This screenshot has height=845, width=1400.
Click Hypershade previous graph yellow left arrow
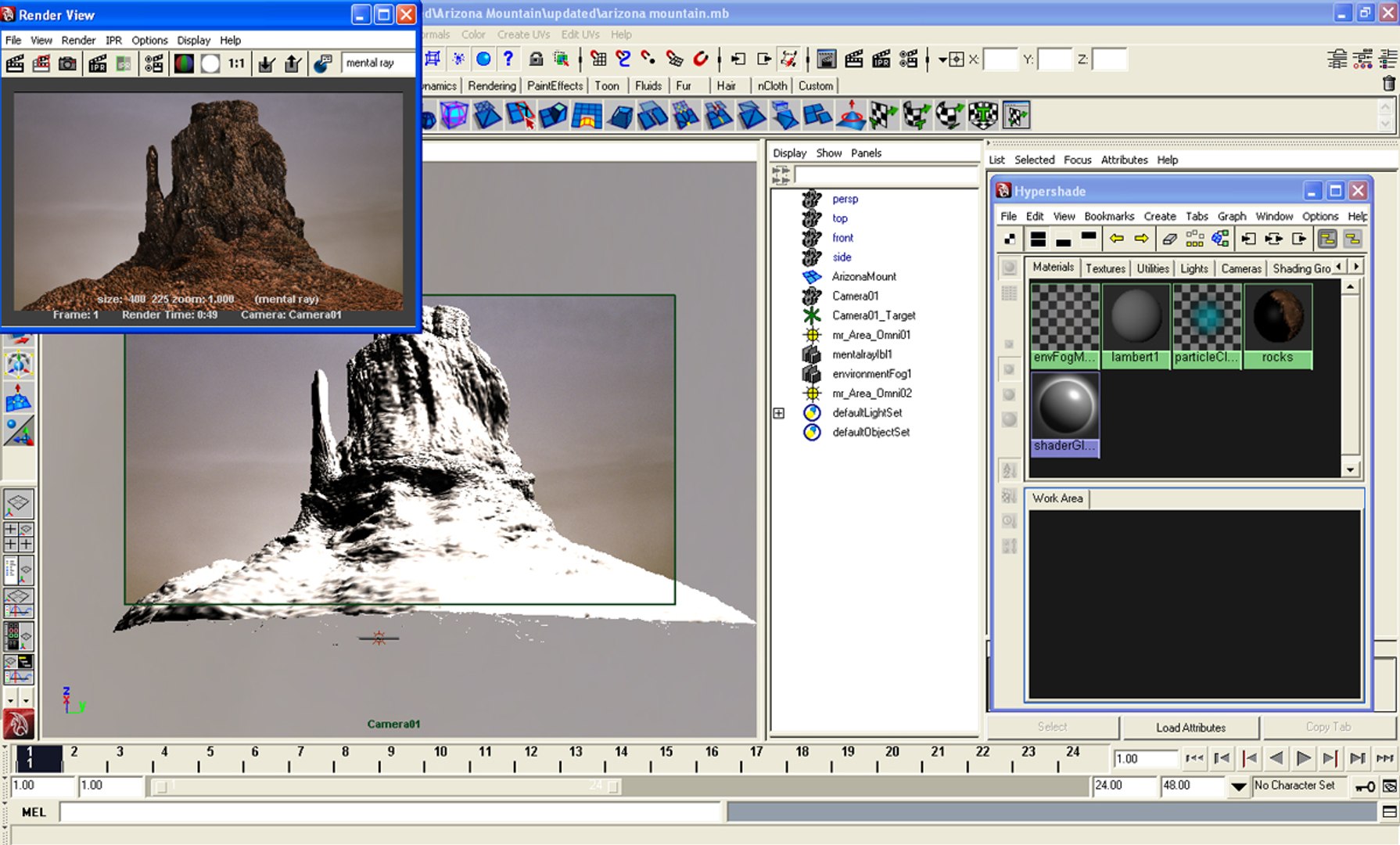coord(1117,239)
